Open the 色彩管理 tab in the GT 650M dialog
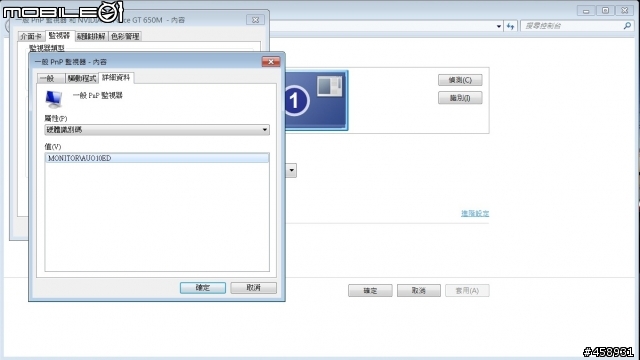640x360 pixels. [125, 36]
